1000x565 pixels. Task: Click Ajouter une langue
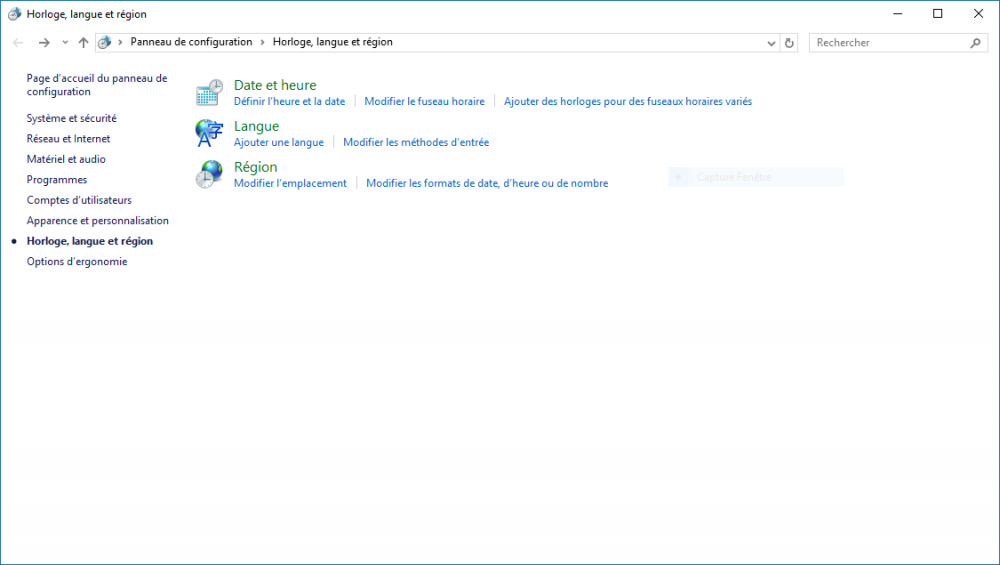[x=279, y=142]
